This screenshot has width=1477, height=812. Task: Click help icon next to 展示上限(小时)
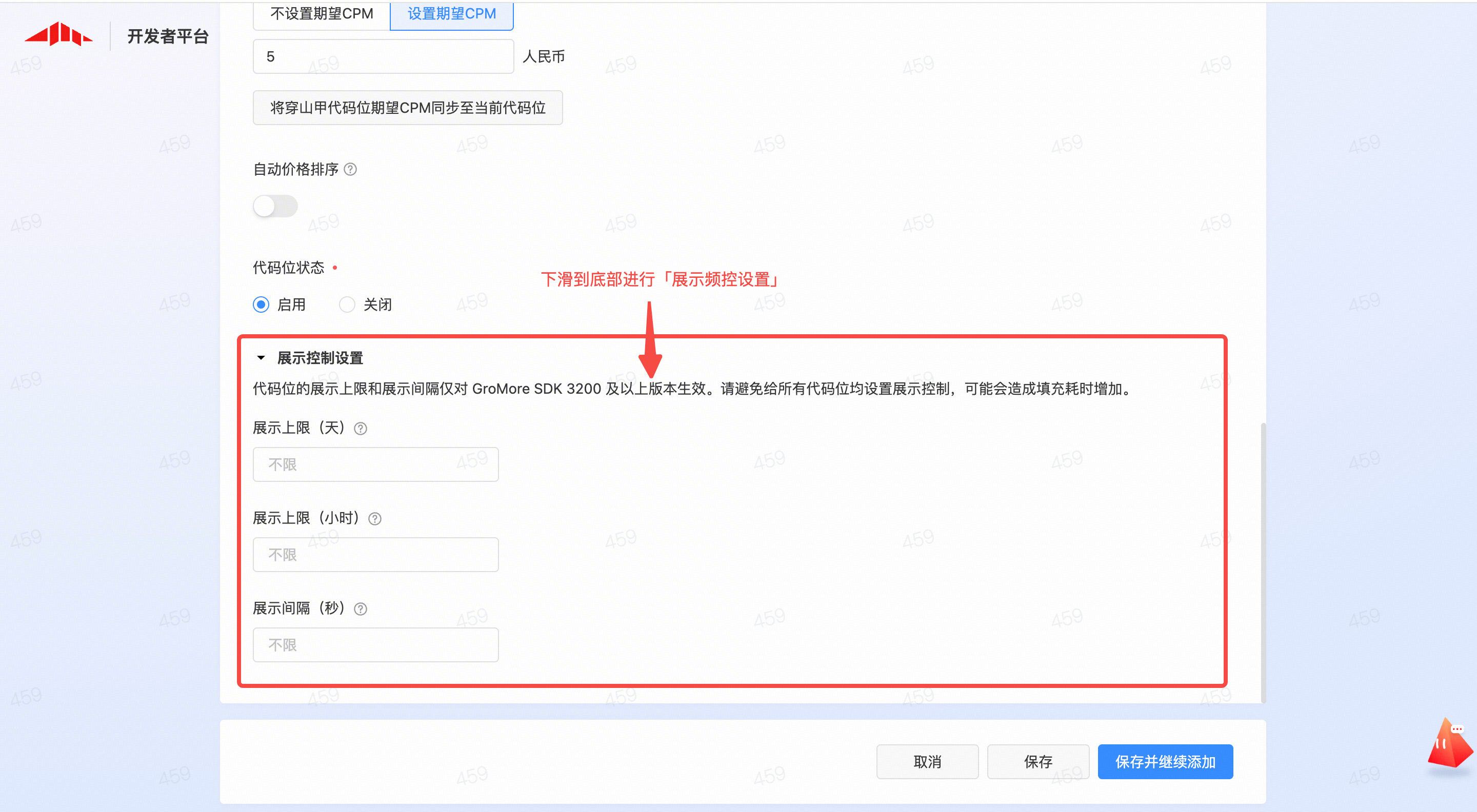(374, 519)
